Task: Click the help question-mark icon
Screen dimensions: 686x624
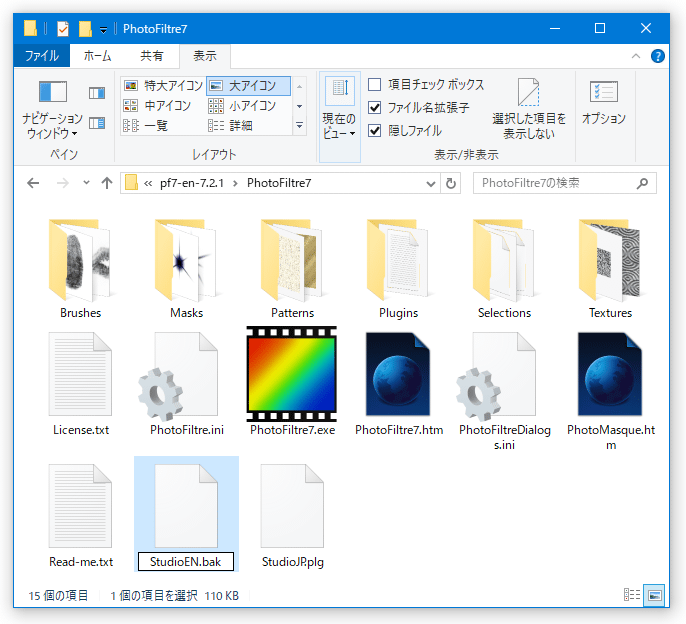Action: pyautogui.click(x=658, y=56)
